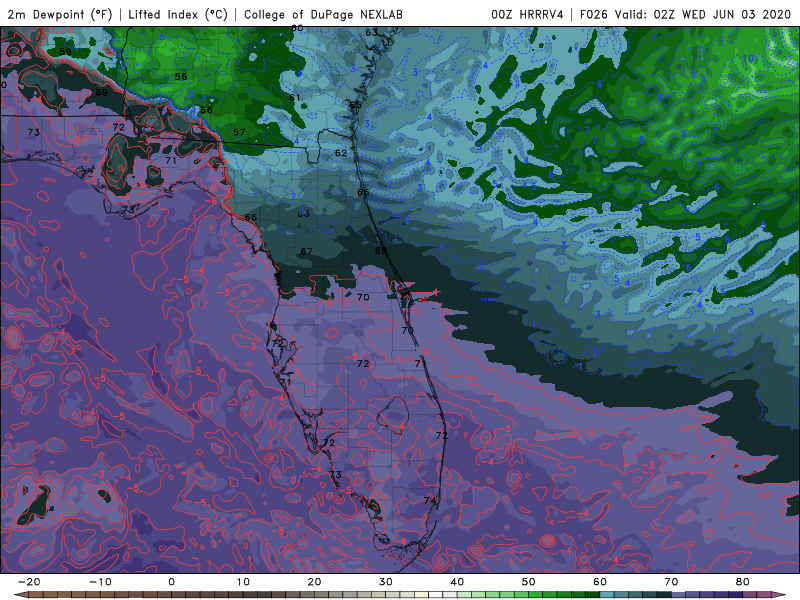Click the '61' dewpoint value on the map
Screen dimensions: 800x600
coord(295,97)
